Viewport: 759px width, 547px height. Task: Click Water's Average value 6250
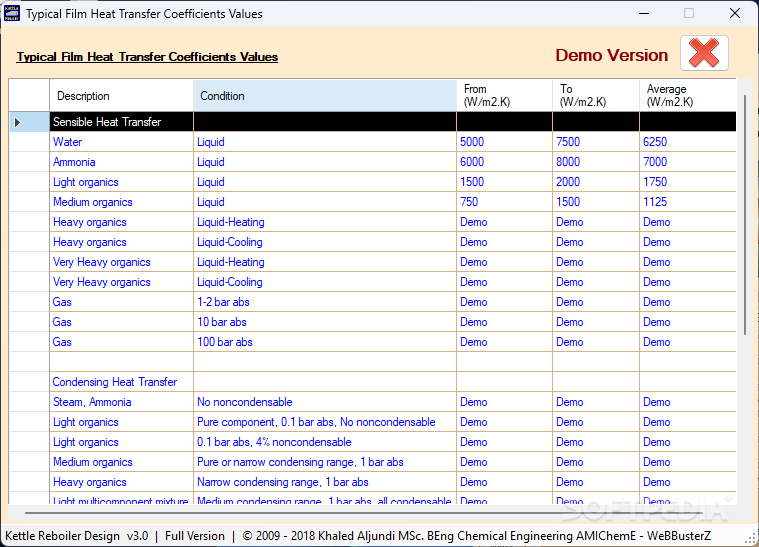pyautogui.click(x=688, y=142)
